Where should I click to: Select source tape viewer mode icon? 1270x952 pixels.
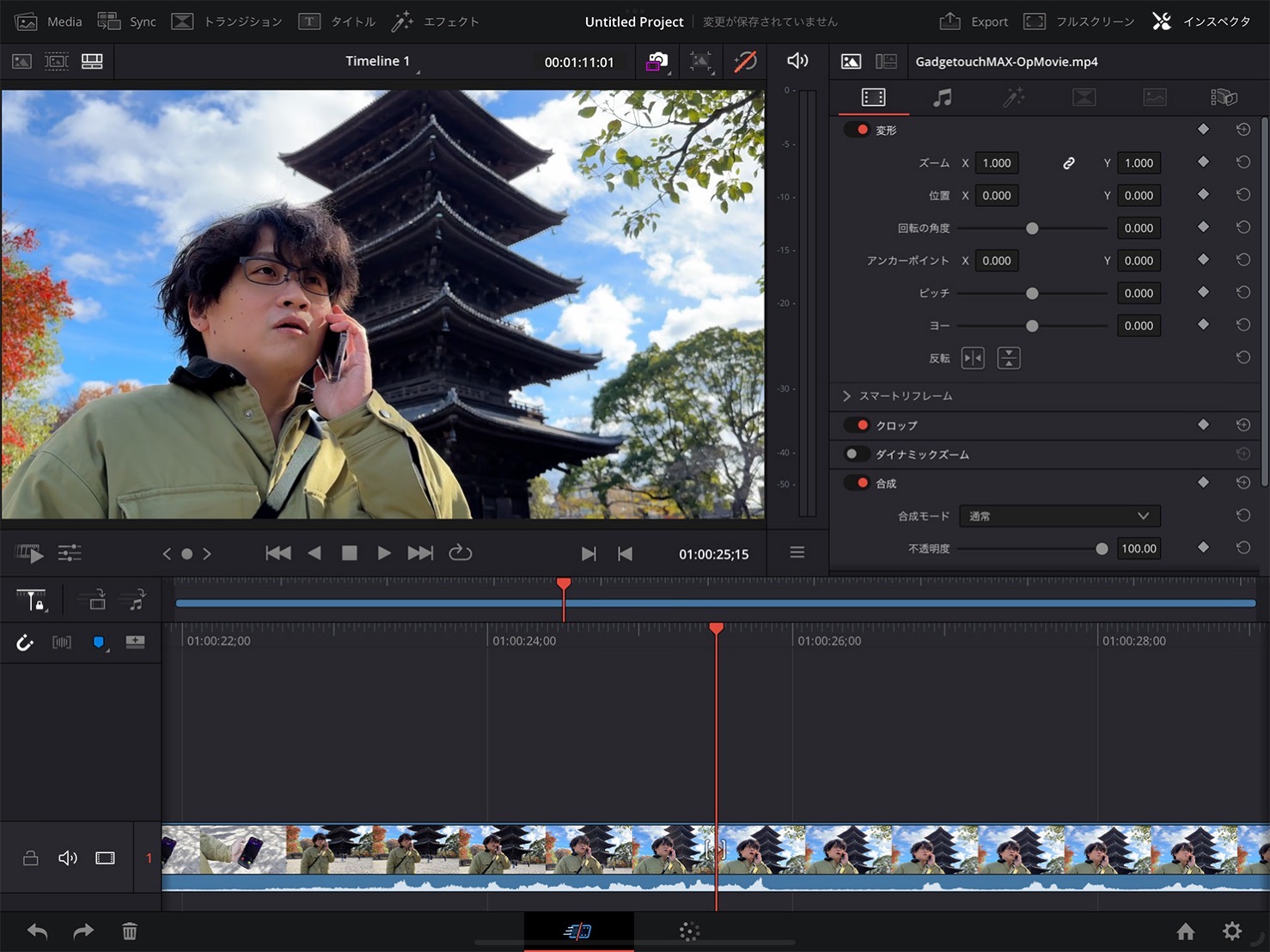(57, 61)
